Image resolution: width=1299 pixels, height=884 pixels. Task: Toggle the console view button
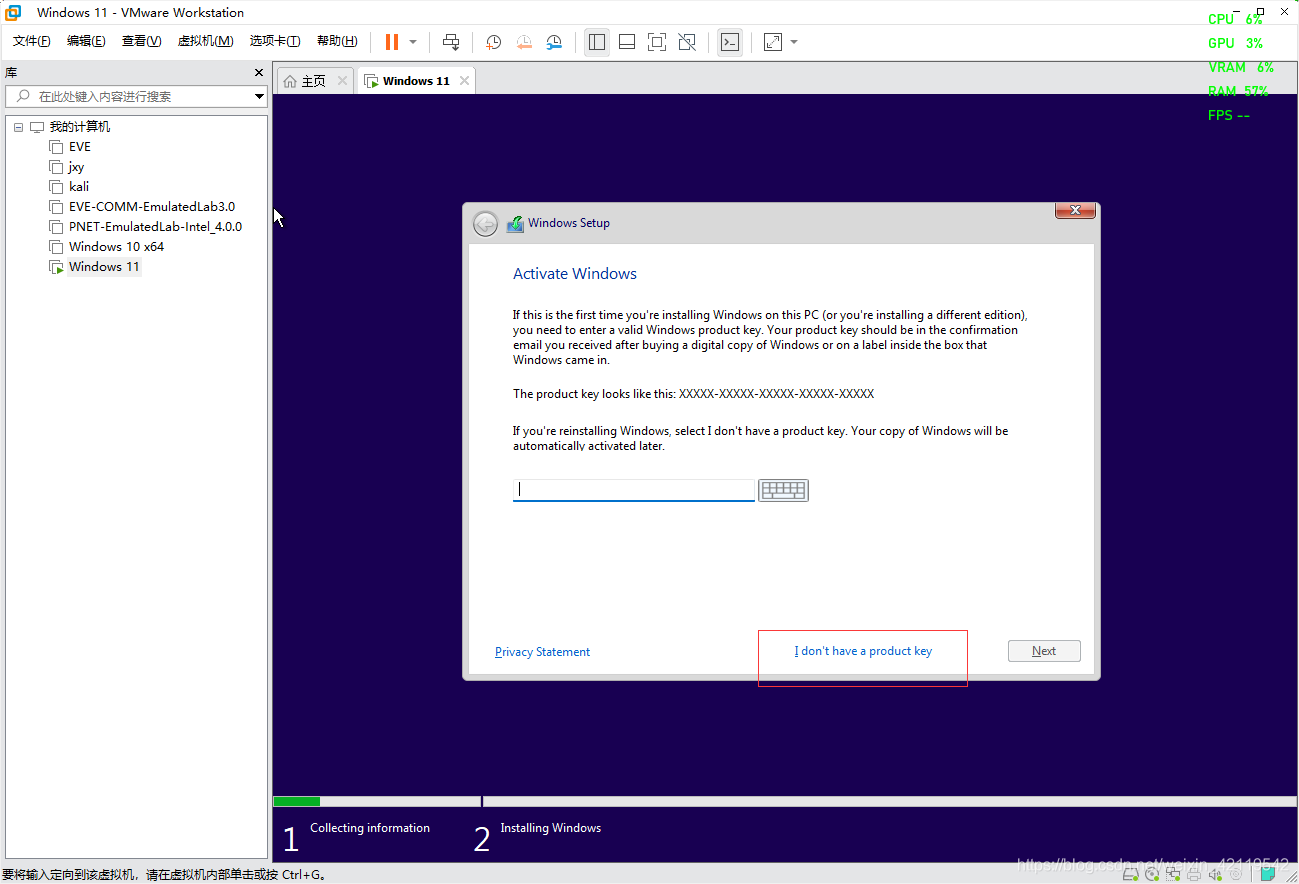point(730,42)
